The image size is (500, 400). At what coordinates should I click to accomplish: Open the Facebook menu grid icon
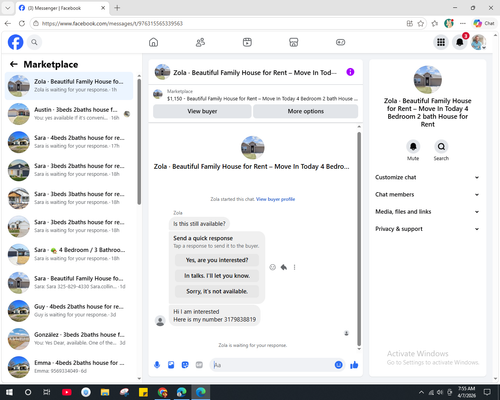[441, 42]
